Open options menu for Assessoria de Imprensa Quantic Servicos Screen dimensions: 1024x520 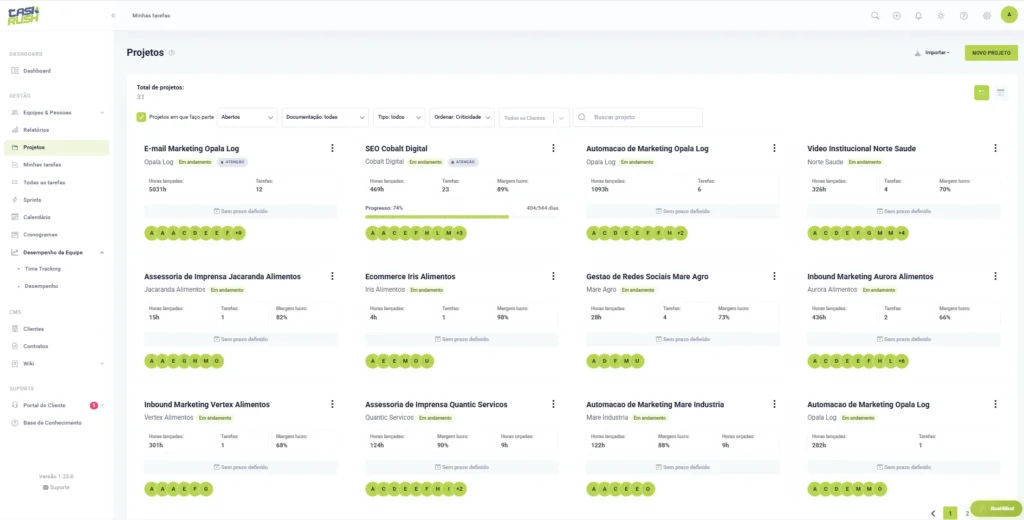553,404
